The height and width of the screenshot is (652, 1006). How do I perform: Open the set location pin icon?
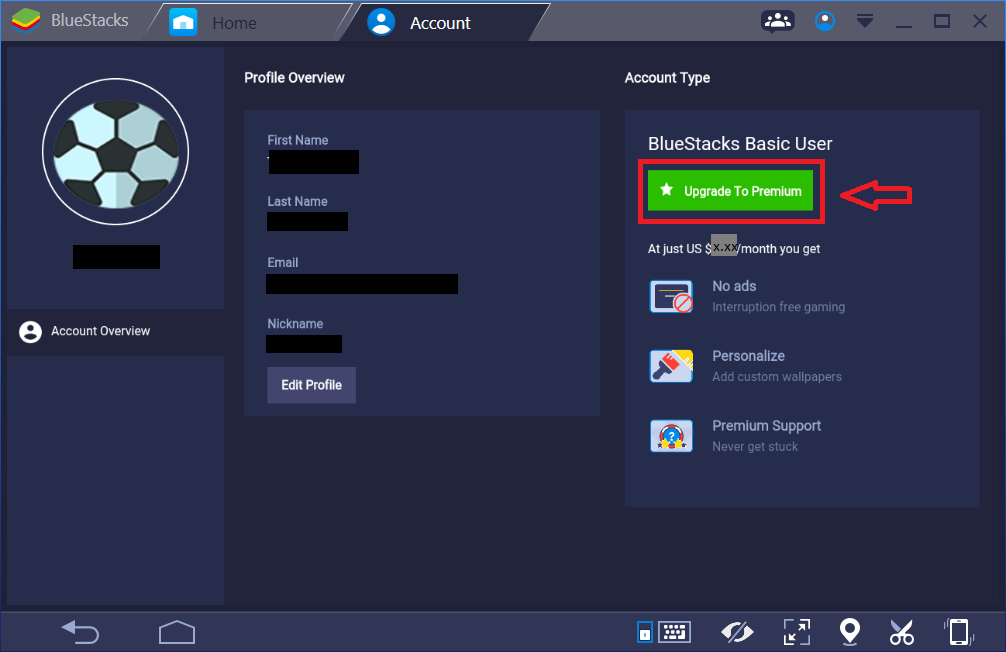coord(850,631)
